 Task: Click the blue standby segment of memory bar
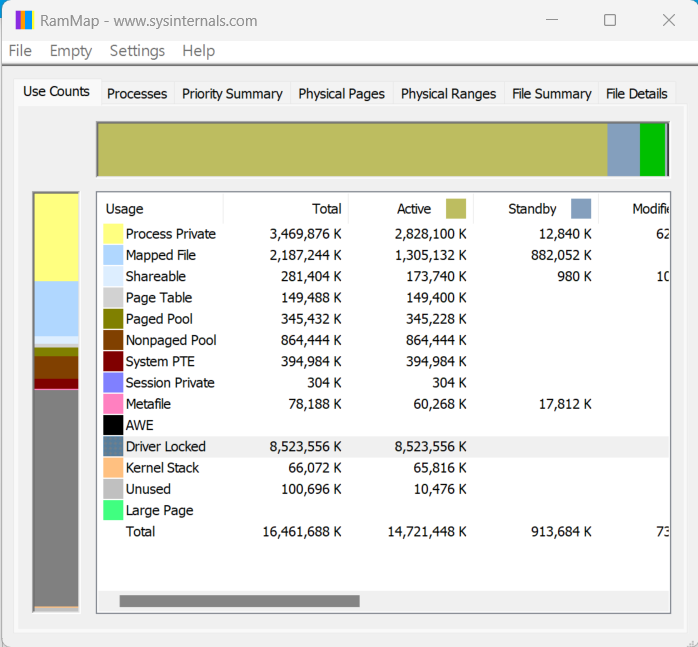623,150
